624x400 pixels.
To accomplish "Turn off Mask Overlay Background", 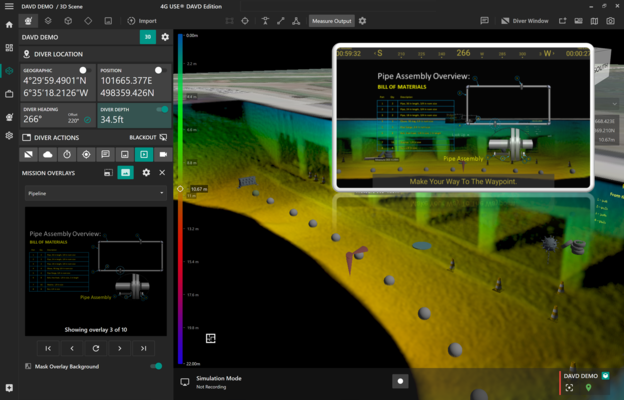I will tap(156, 366).
